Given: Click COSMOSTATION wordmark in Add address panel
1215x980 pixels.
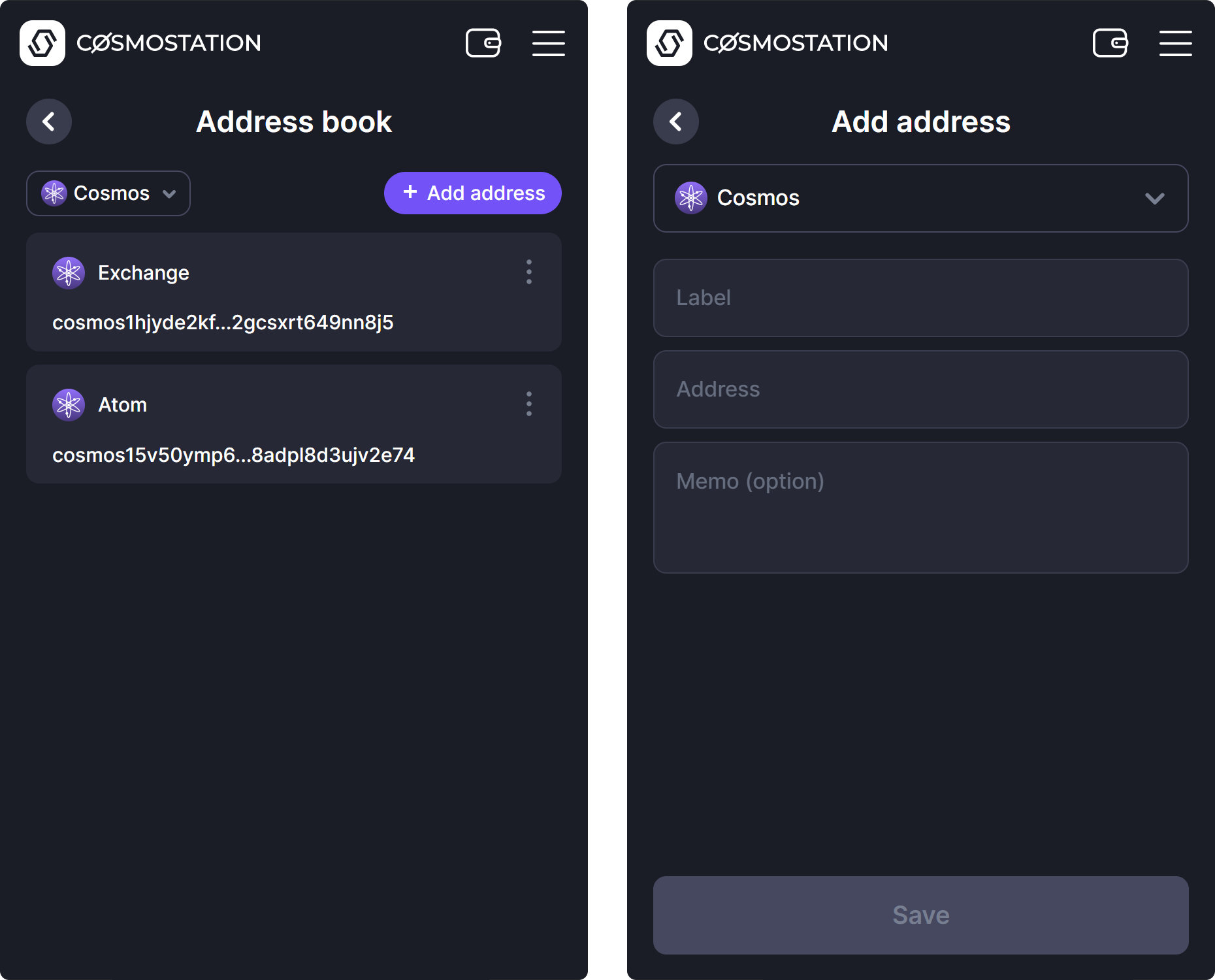Looking at the screenshot, I should click(796, 43).
